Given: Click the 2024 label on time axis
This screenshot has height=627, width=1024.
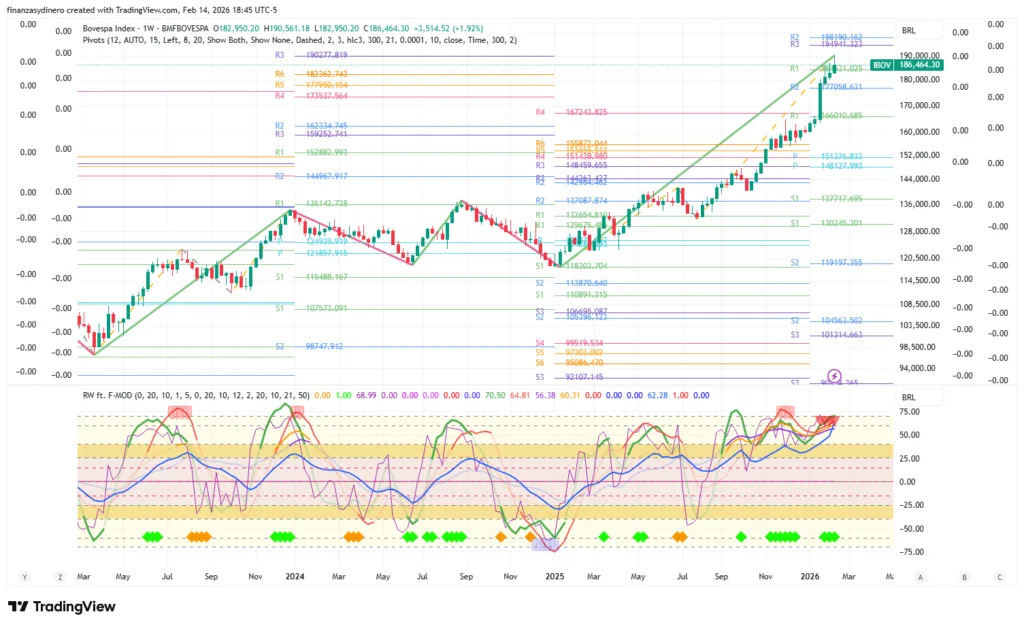Looking at the screenshot, I should (x=294, y=577).
